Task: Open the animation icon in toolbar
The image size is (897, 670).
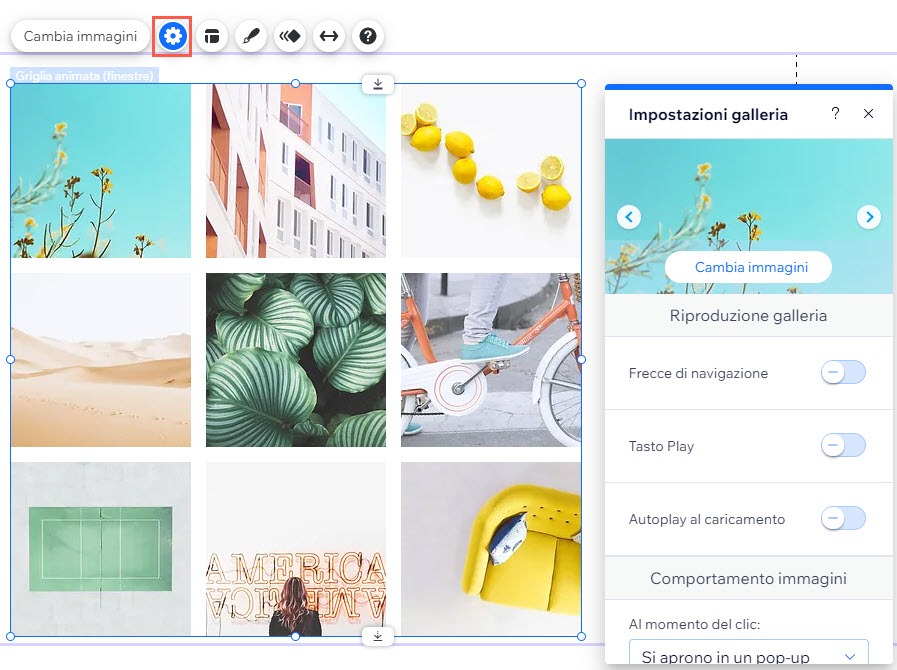Action: coord(289,36)
